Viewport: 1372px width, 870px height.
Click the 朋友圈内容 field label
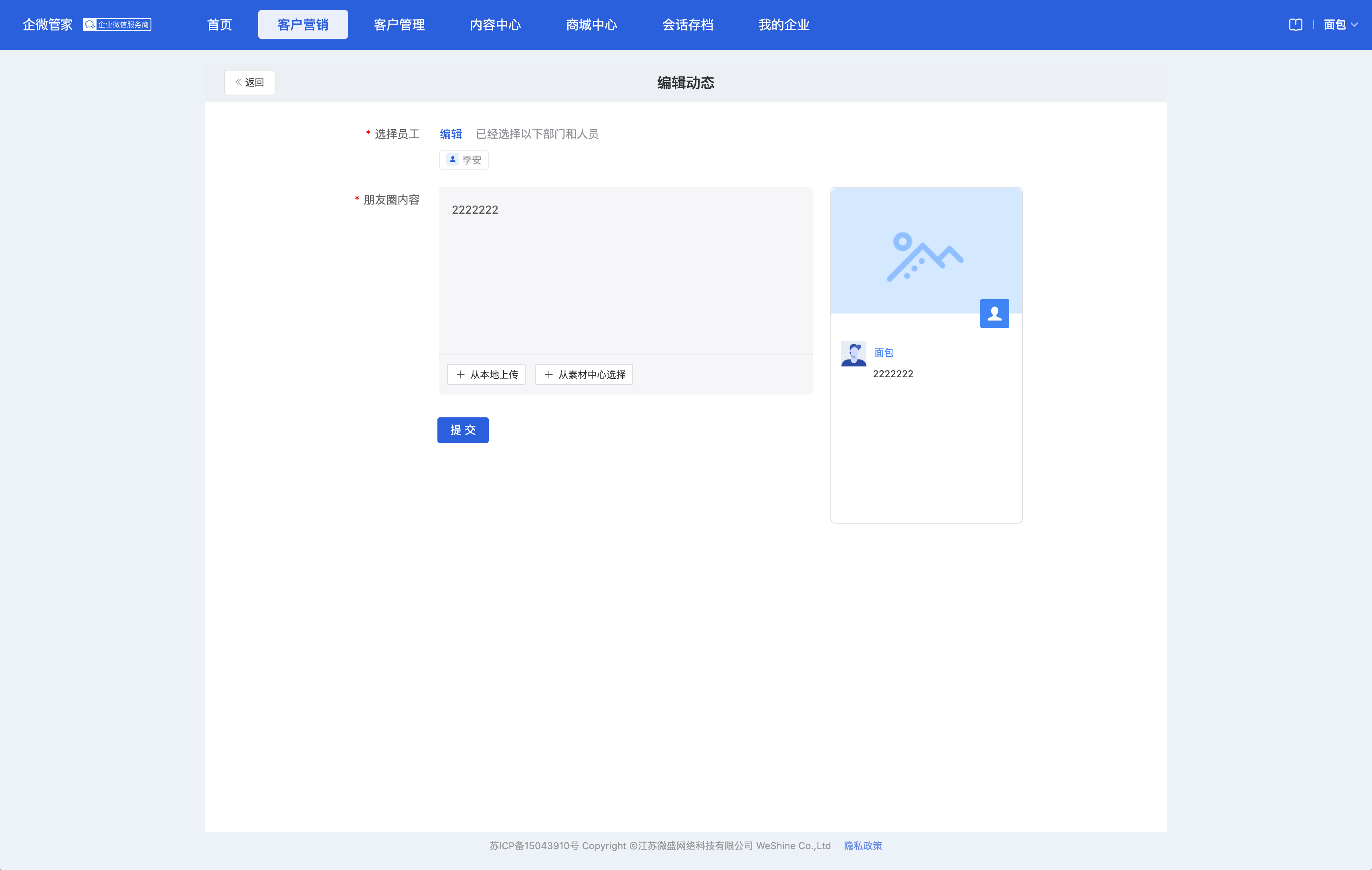[391, 200]
